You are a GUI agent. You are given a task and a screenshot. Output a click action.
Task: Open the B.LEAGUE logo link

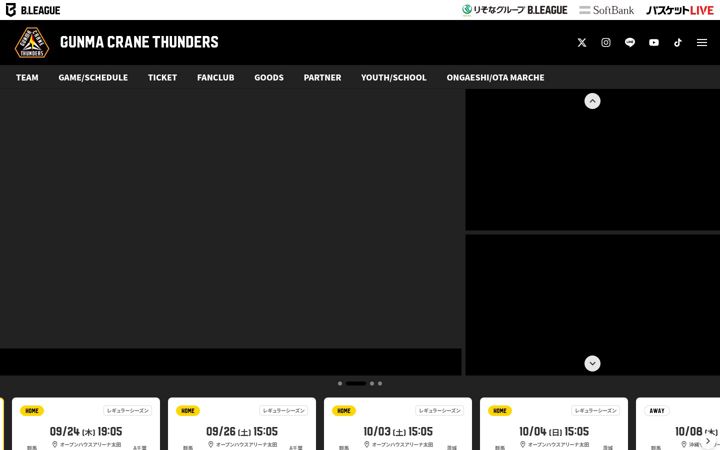33,10
